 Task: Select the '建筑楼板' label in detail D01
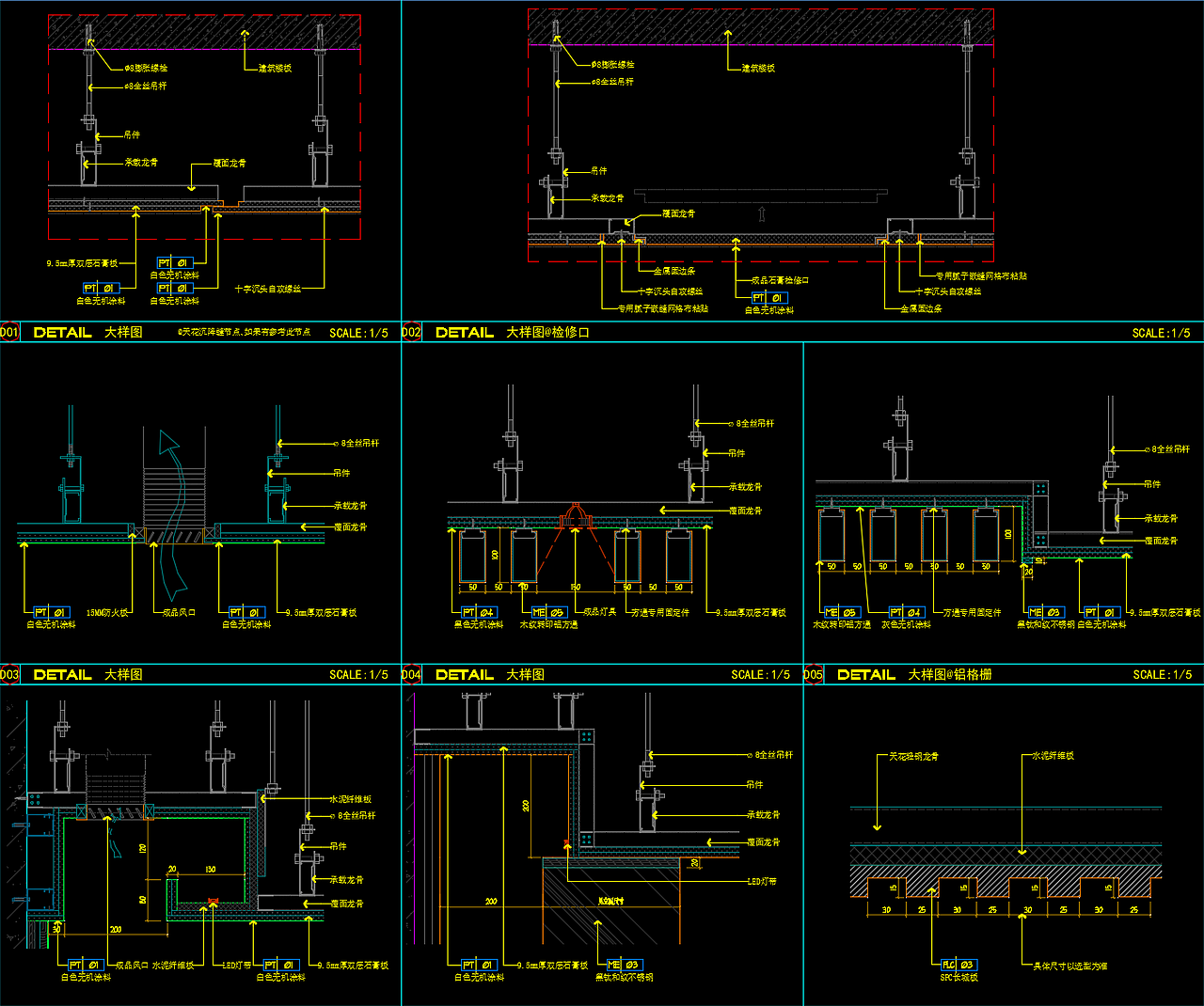pyautogui.click(x=276, y=68)
